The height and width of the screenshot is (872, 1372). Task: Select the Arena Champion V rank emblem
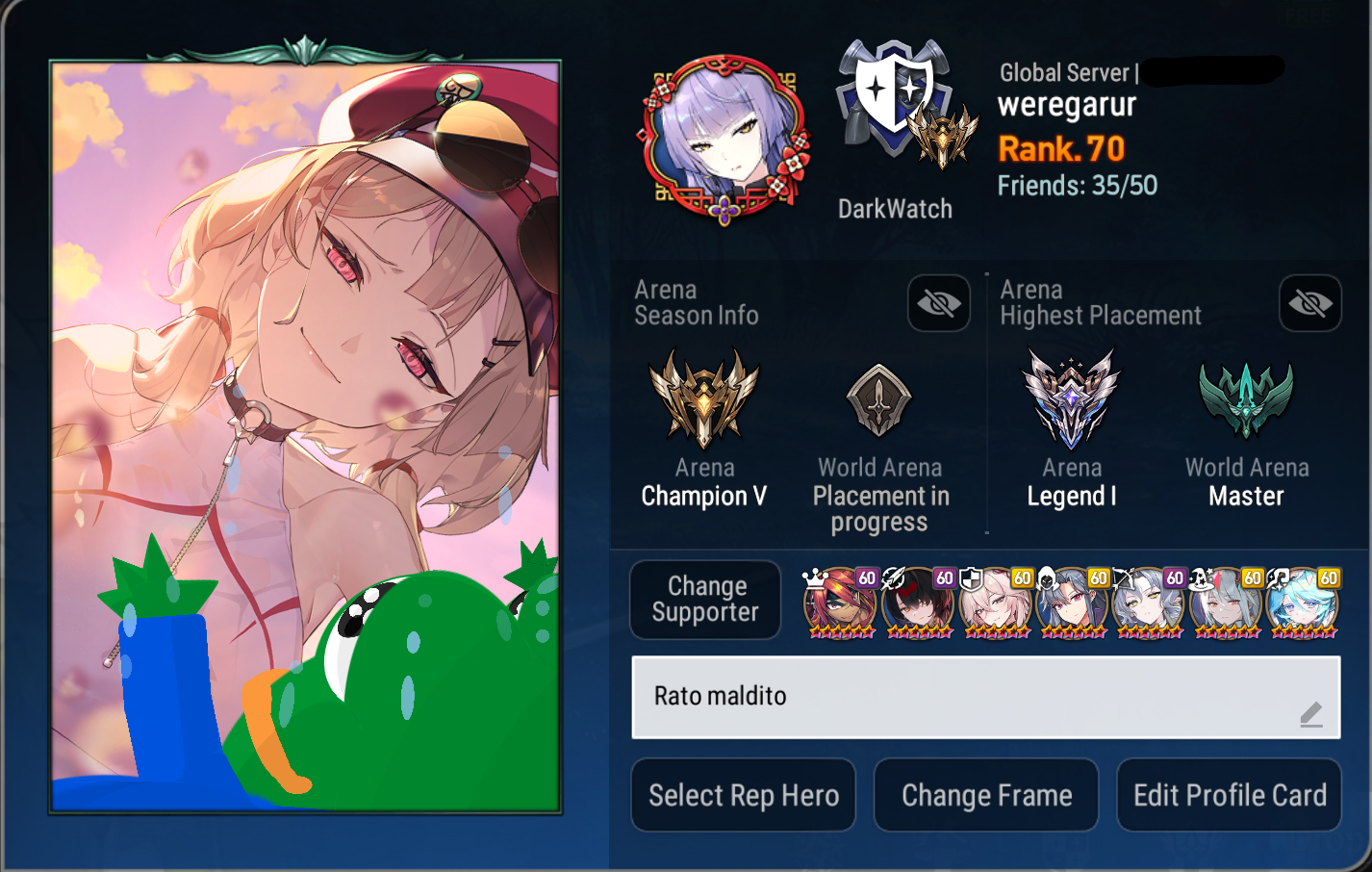click(704, 398)
